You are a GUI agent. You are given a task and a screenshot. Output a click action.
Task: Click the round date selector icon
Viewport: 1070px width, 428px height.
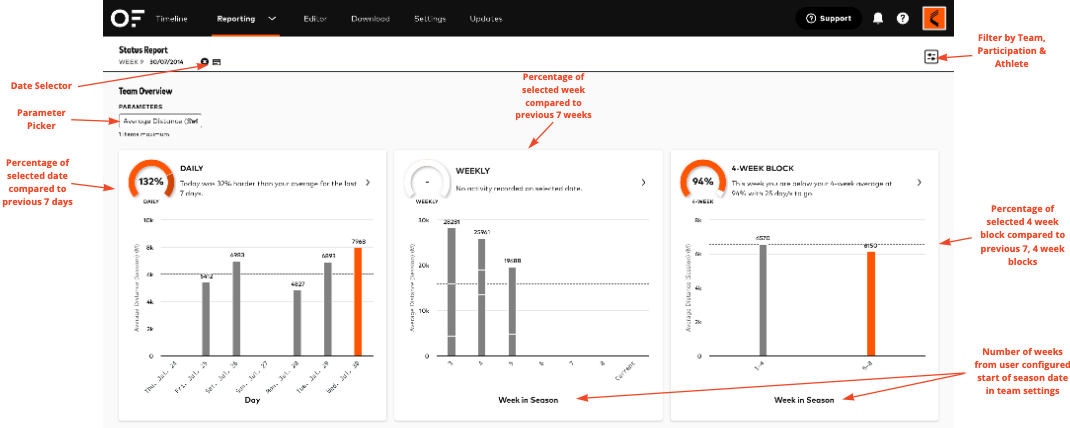point(205,62)
